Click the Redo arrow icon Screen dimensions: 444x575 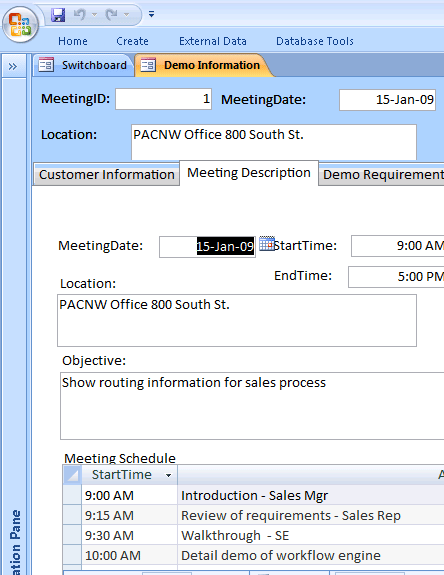click(111, 15)
